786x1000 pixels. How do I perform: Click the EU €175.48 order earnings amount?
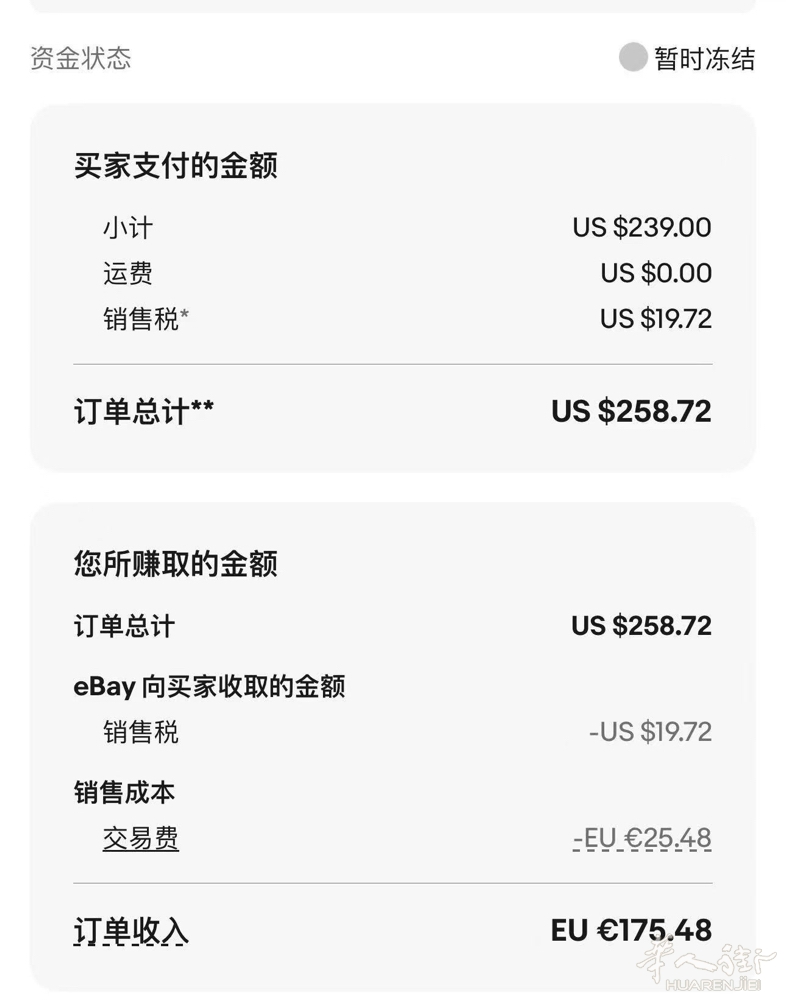tap(631, 930)
